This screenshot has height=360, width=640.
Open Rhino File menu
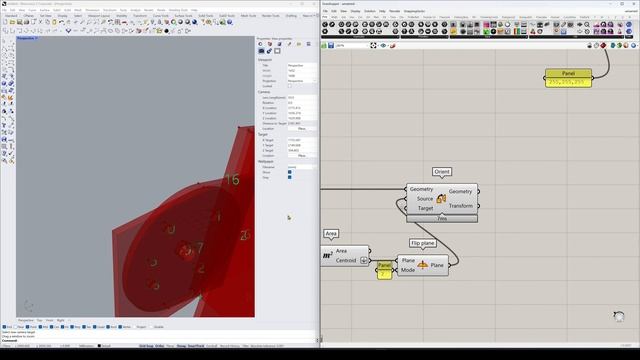pyautogui.click(x=4, y=10)
